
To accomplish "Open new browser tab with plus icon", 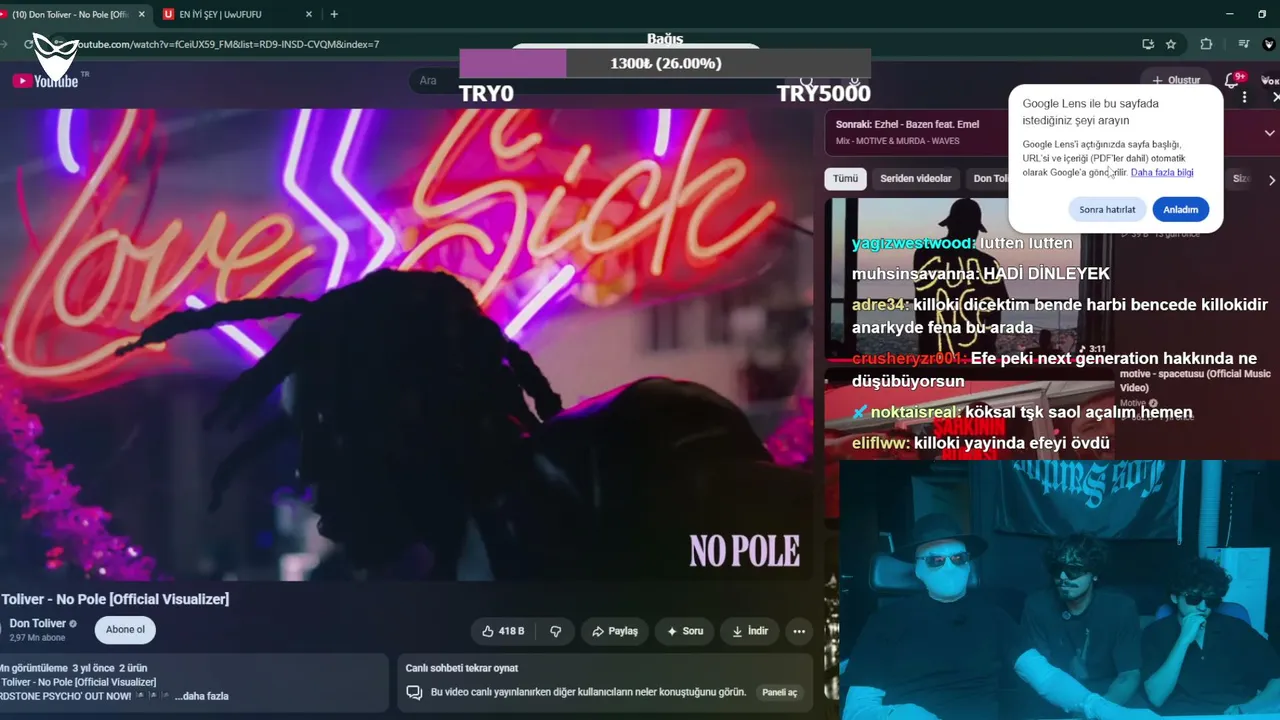I will click(334, 14).
